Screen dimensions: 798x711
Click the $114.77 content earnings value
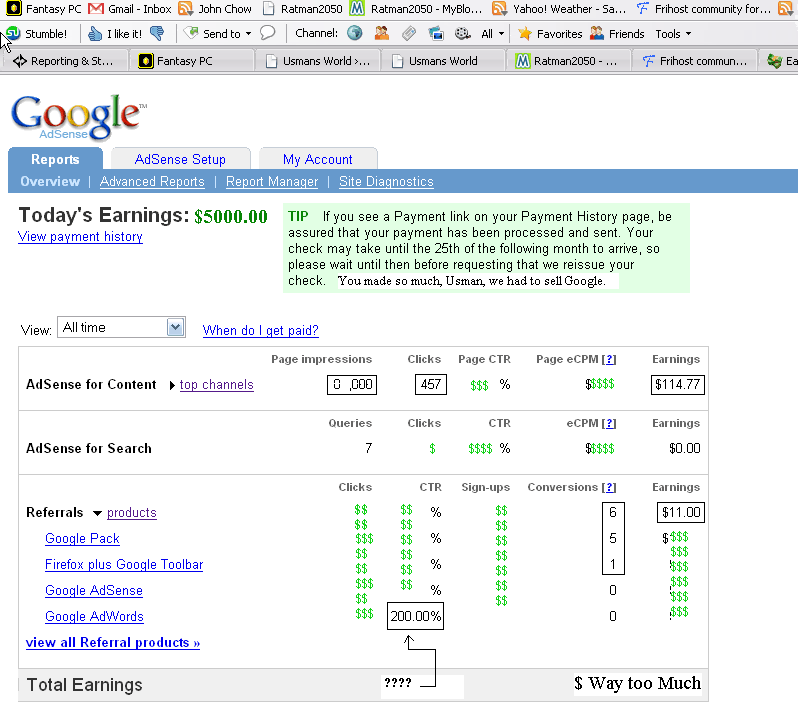point(677,384)
